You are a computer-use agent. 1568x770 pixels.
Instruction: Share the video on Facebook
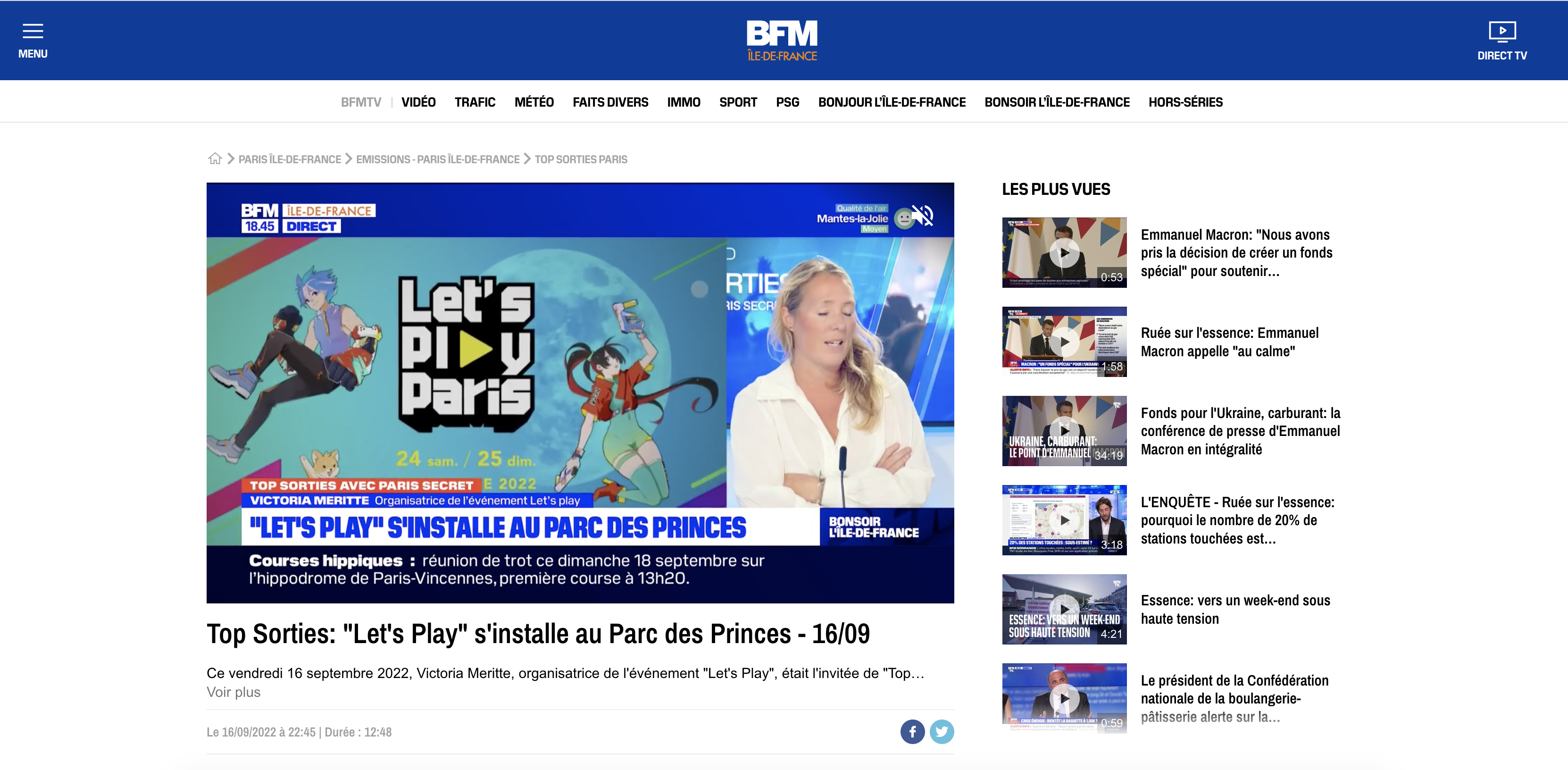coord(912,732)
